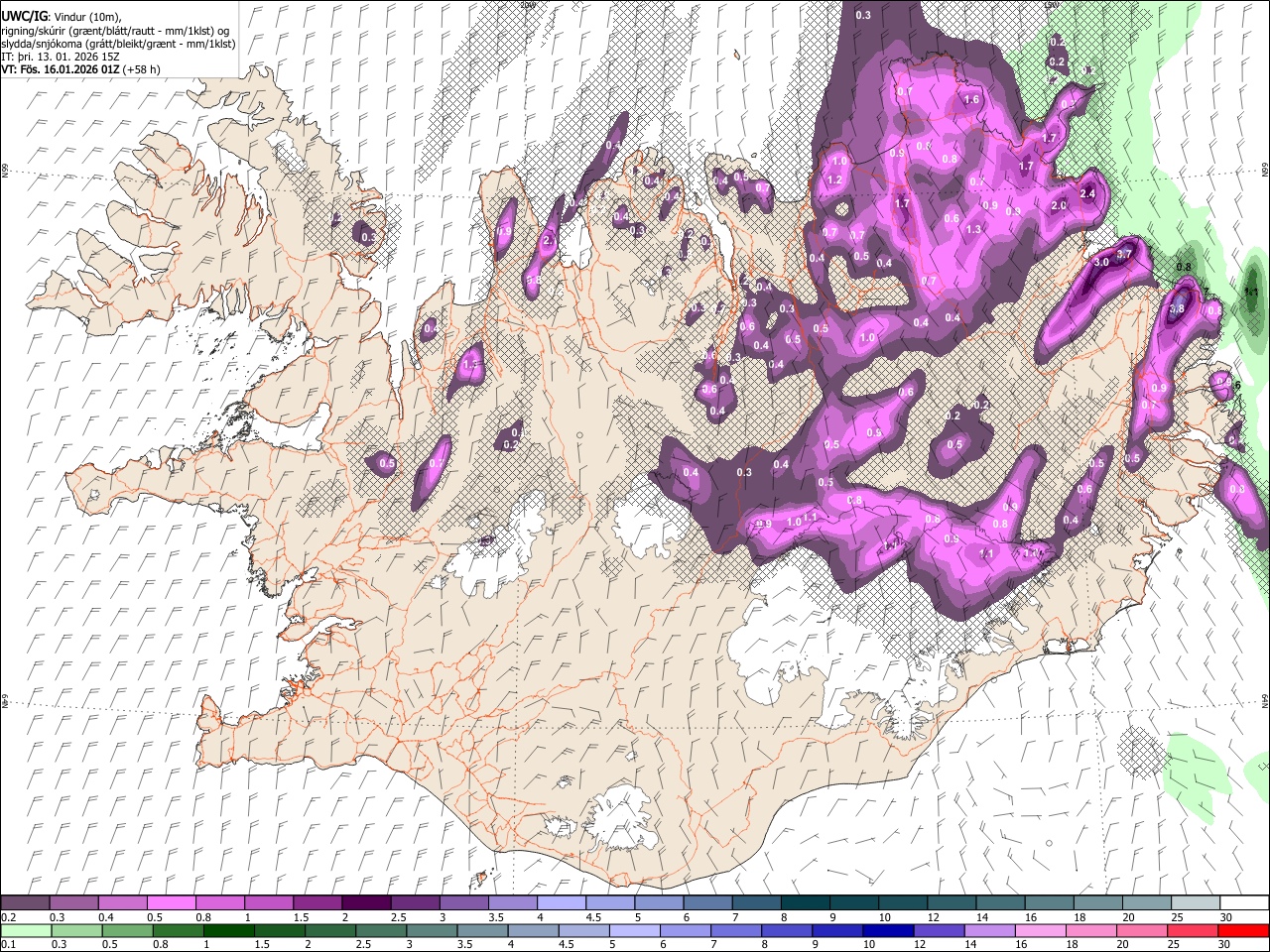This screenshot has height=952, width=1270.
Task: Pick upper legend swatch between 1 and 1.5
Action: (x=268, y=903)
